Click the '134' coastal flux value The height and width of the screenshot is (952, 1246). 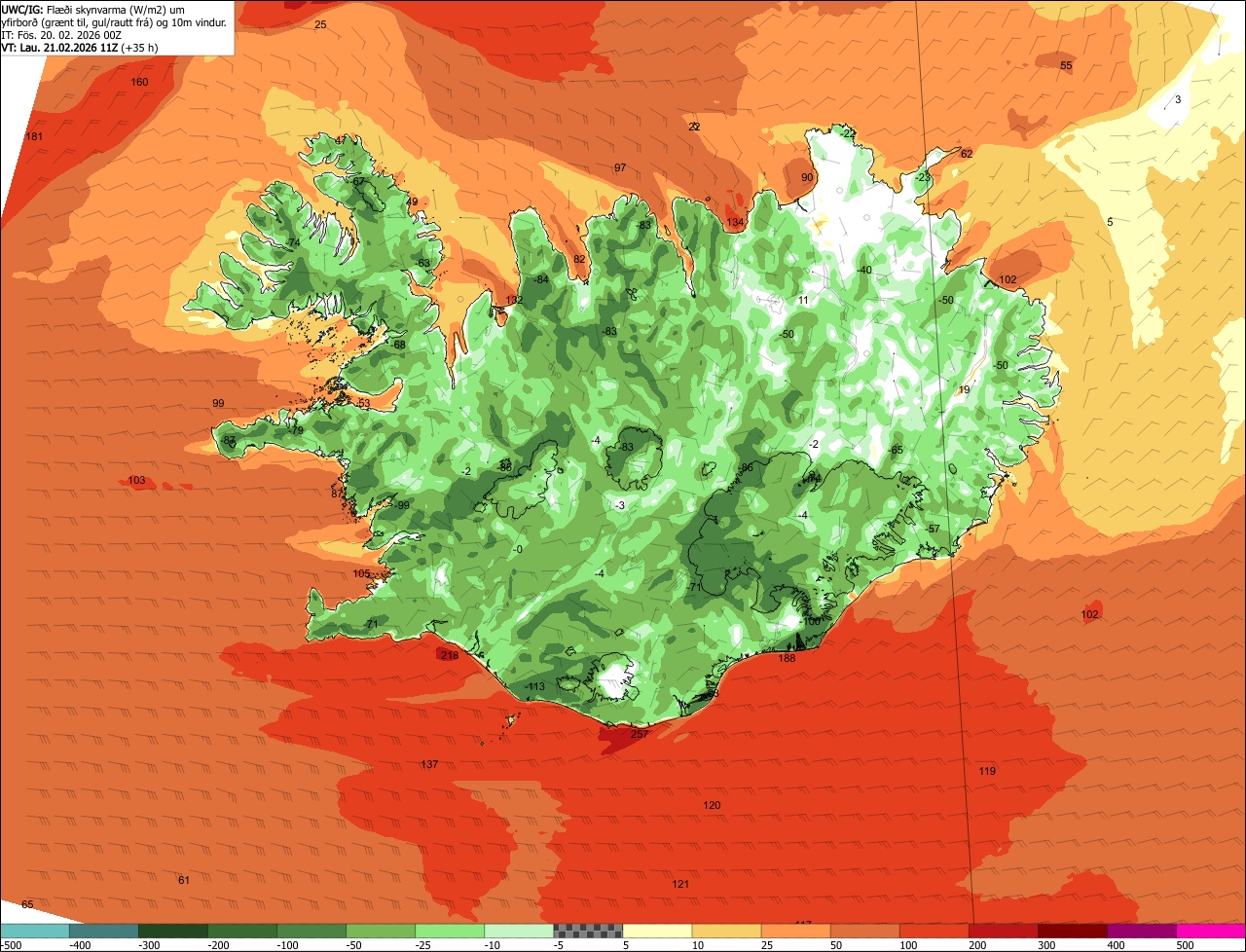[x=735, y=223]
